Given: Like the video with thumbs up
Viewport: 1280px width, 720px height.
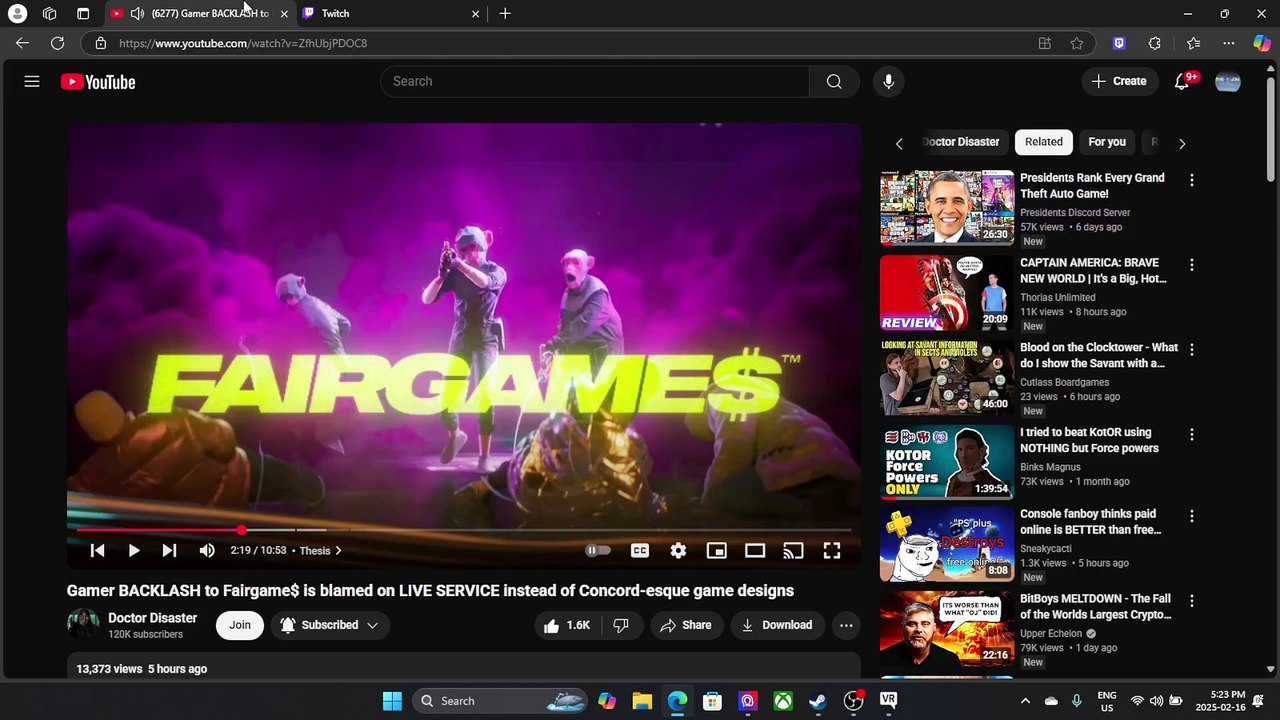Looking at the screenshot, I should tap(567, 625).
